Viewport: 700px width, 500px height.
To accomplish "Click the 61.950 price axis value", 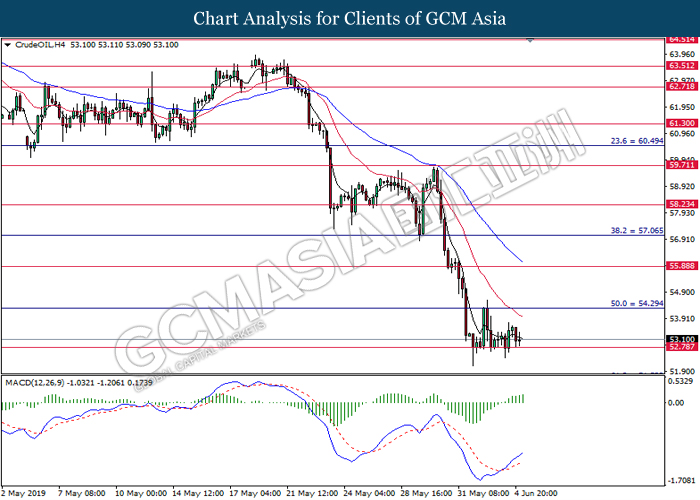I will pyautogui.click(x=682, y=107).
